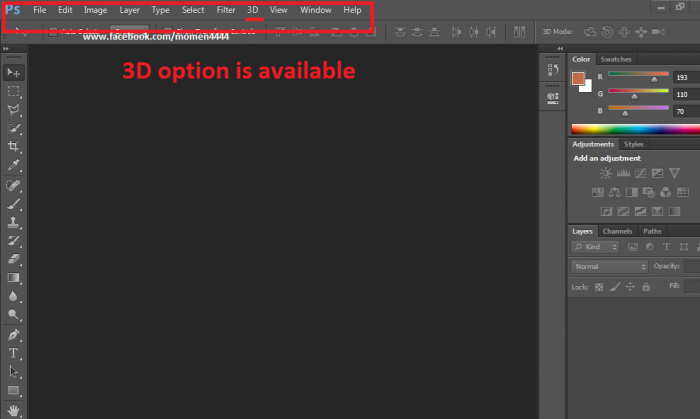Add an Exposure adjustment

pyautogui.click(x=657, y=173)
